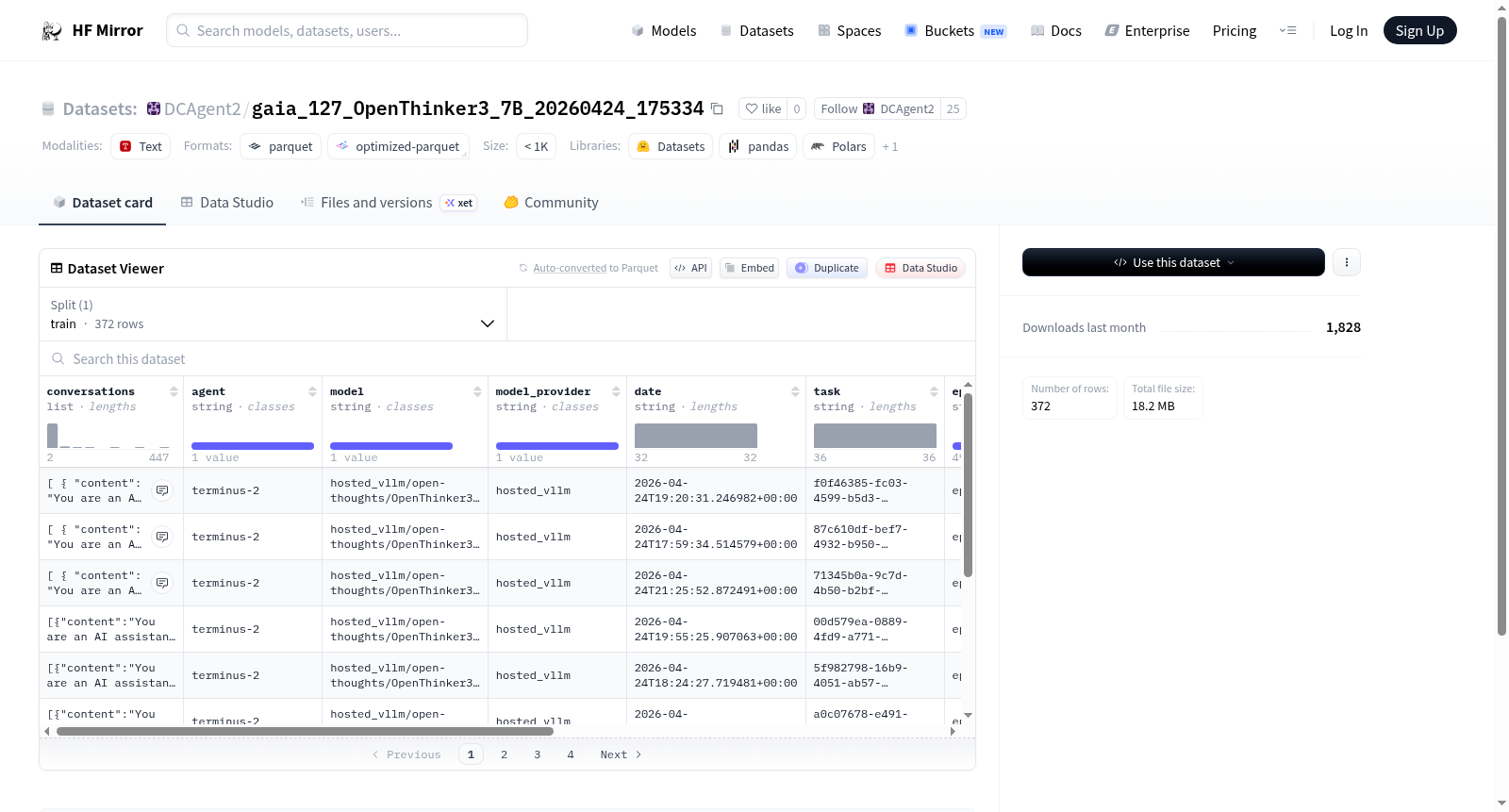Open the Files and versions tab
This screenshot has width=1509, height=812.
(389, 202)
